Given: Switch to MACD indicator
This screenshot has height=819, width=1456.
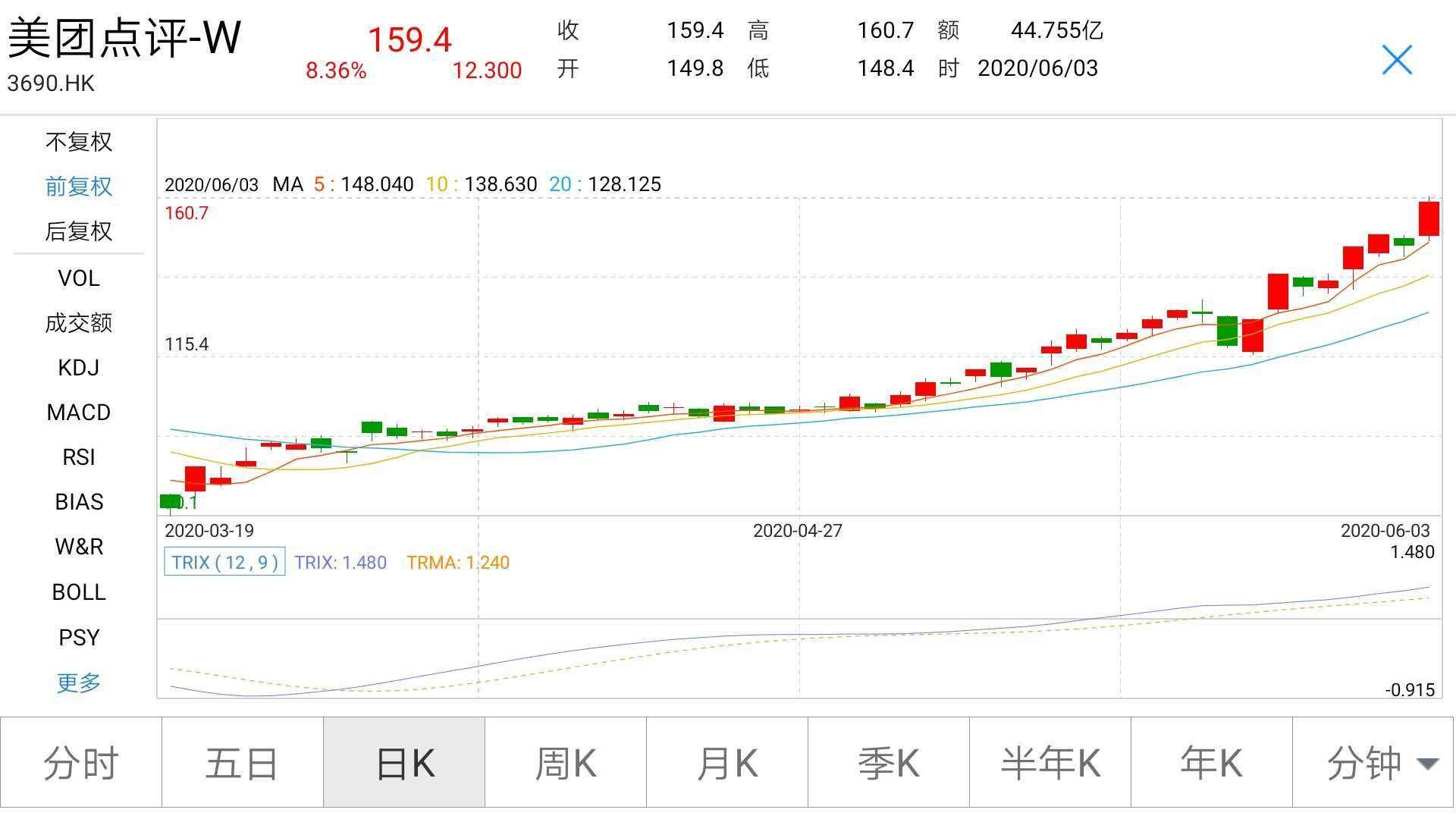Looking at the screenshot, I should coord(78,413).
